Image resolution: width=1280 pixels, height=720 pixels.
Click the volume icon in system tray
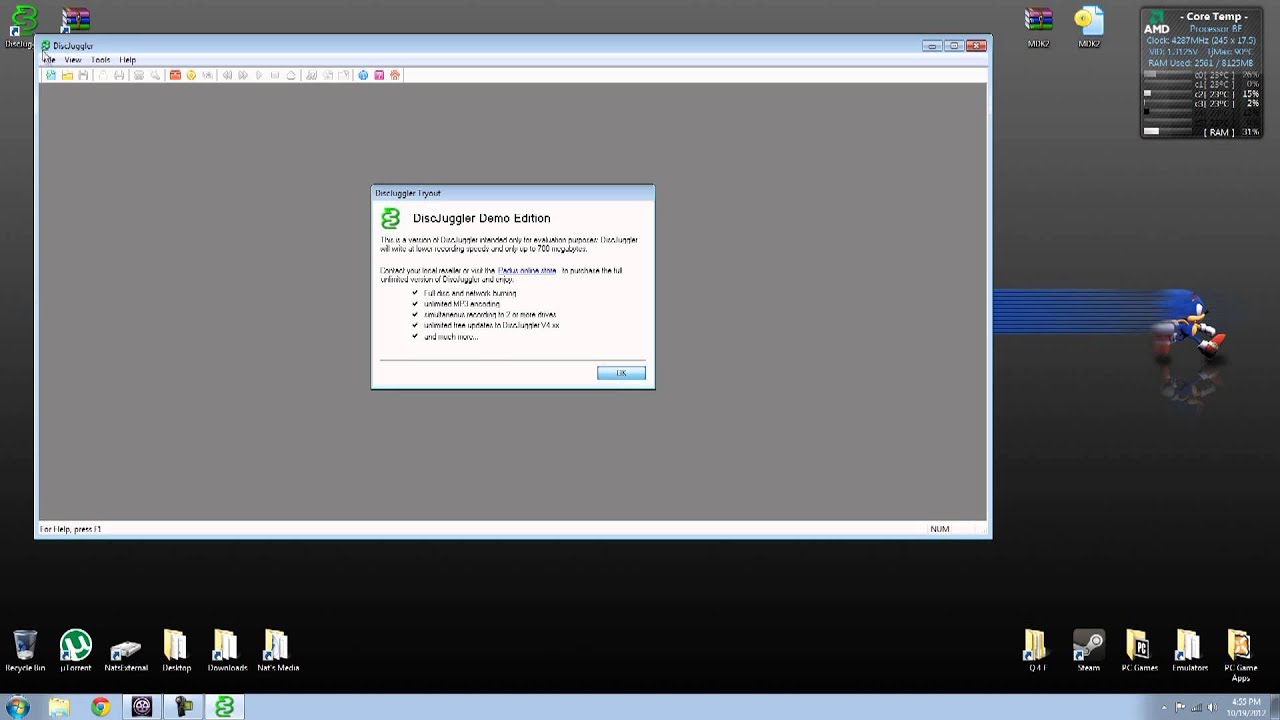1211,707
